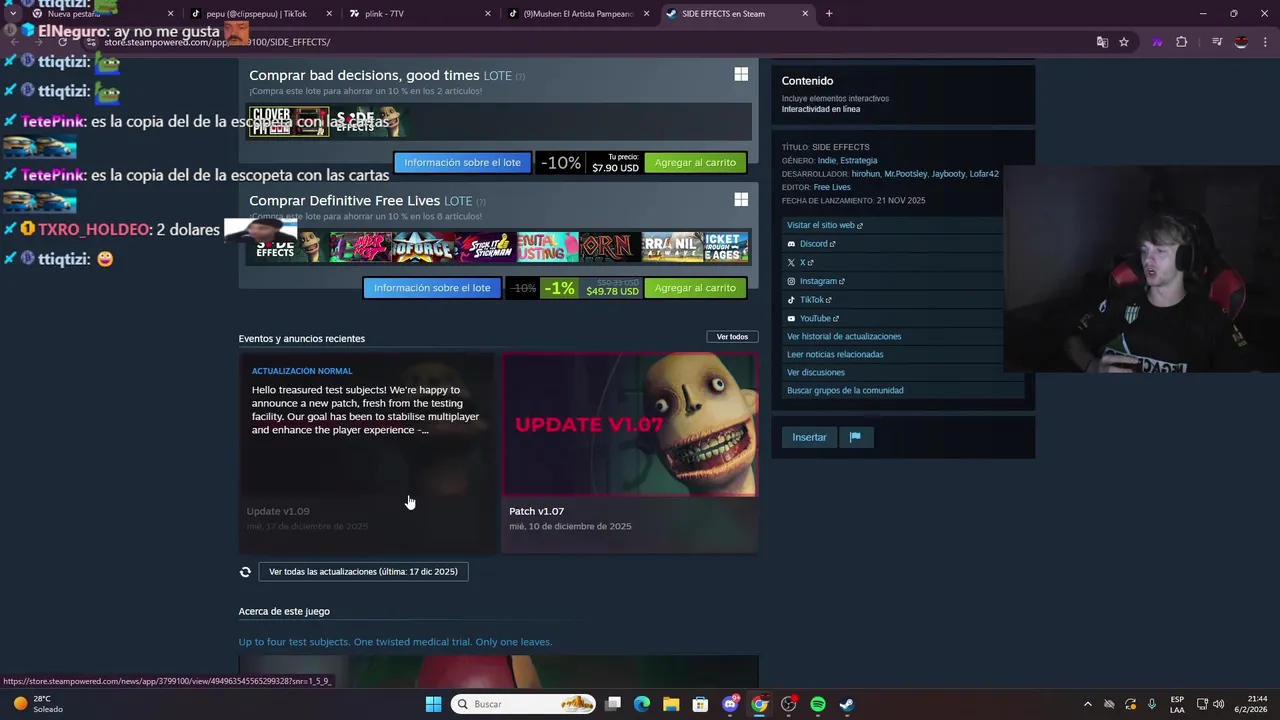Open Ver historial de actualizaciones
This screenshot has height=720, width=1280.
(844, 336)
